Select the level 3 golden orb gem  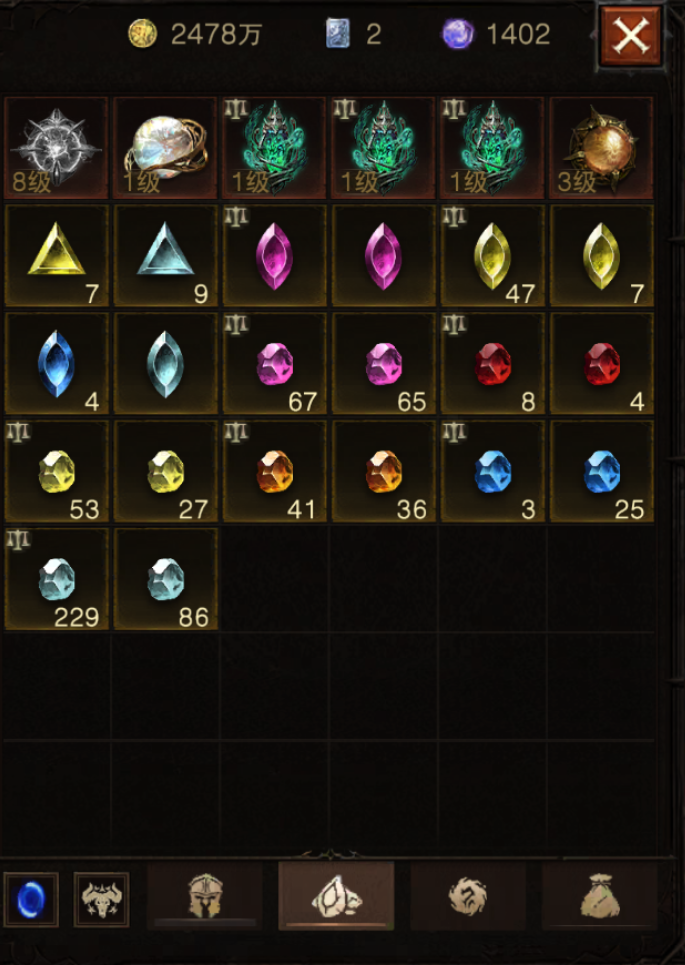(x=601, y=148)
